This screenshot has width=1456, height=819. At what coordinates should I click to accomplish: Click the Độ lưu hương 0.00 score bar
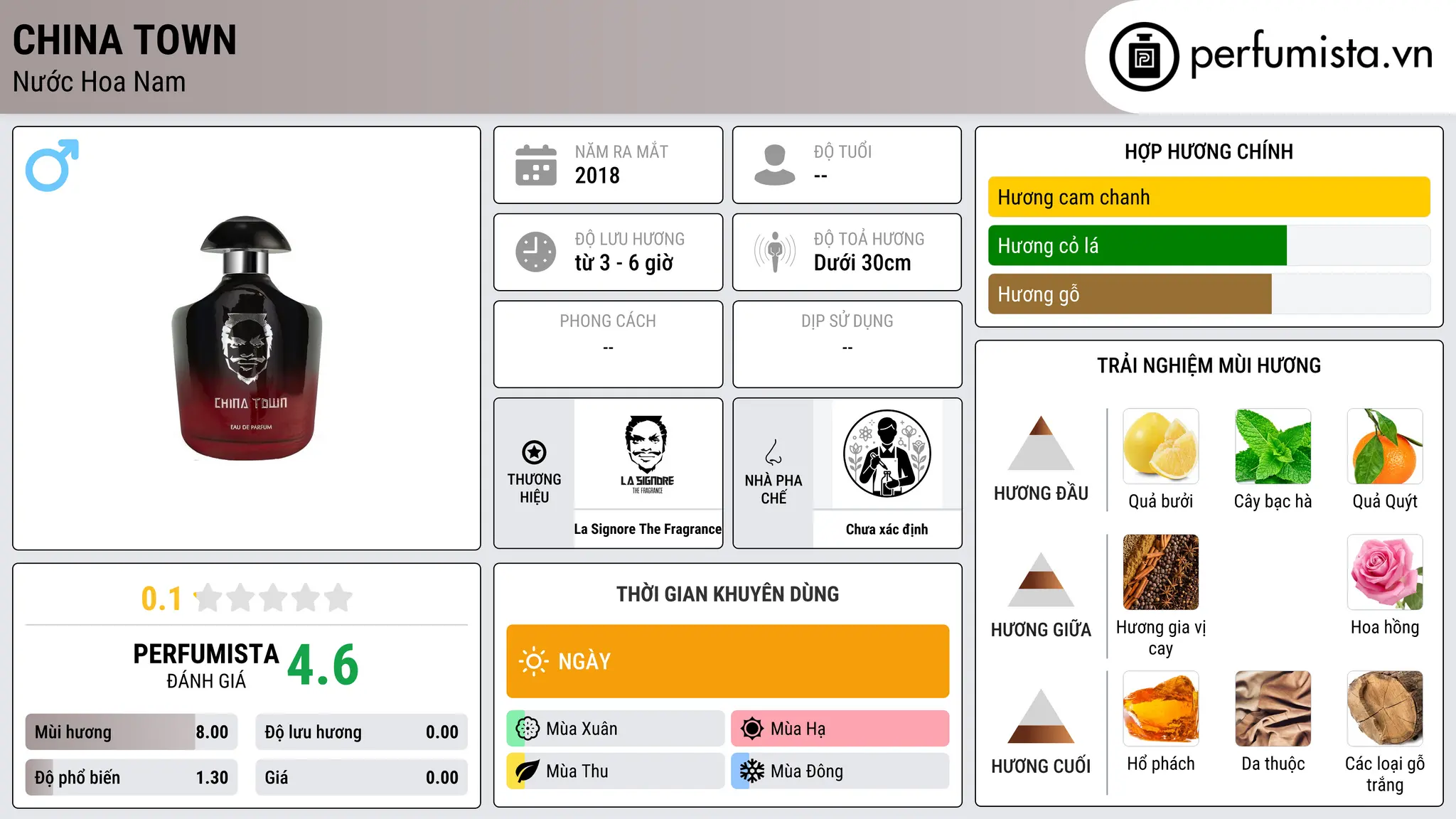361,732
